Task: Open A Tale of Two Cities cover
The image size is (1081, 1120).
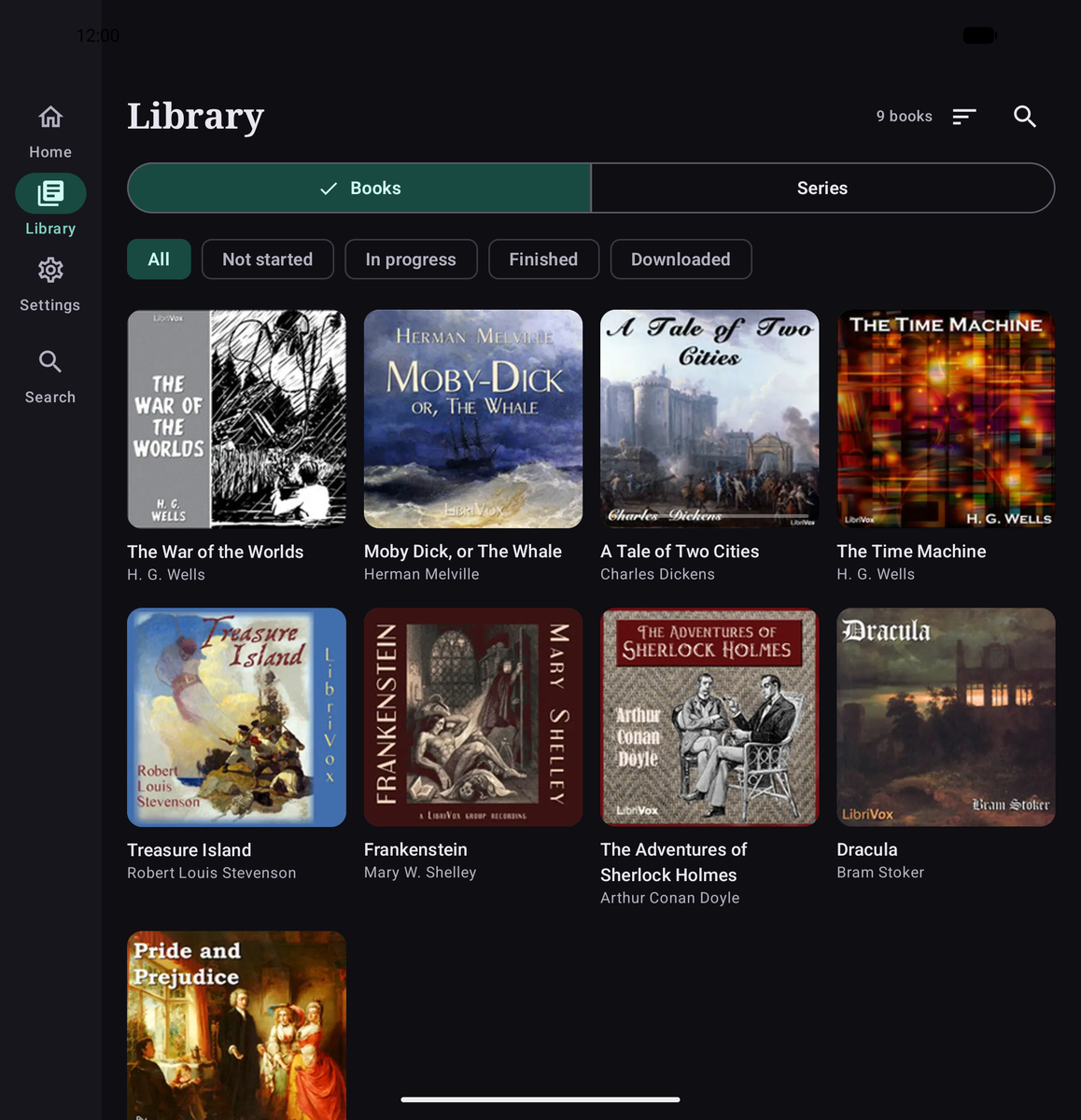Action: tap(709, 419)
